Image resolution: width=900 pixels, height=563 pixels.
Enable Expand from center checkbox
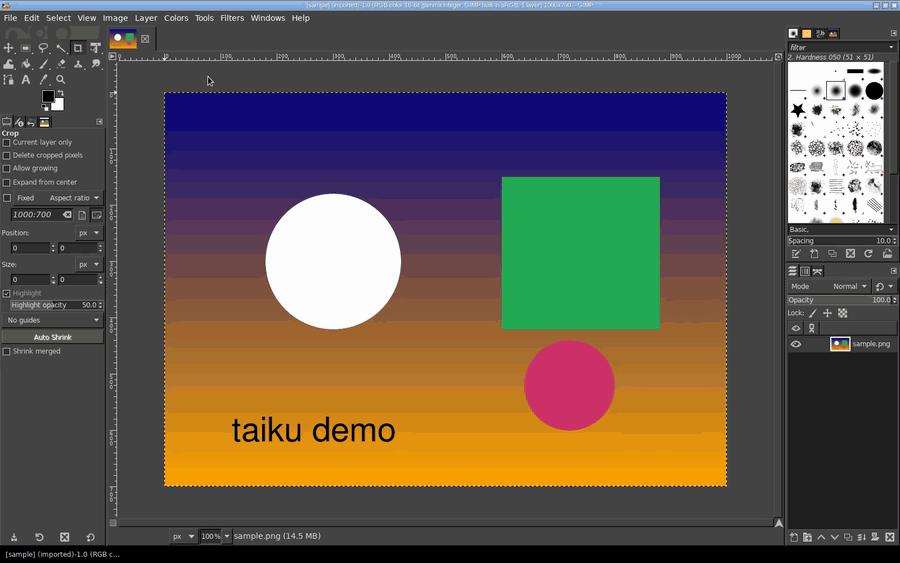pos(7,183)
